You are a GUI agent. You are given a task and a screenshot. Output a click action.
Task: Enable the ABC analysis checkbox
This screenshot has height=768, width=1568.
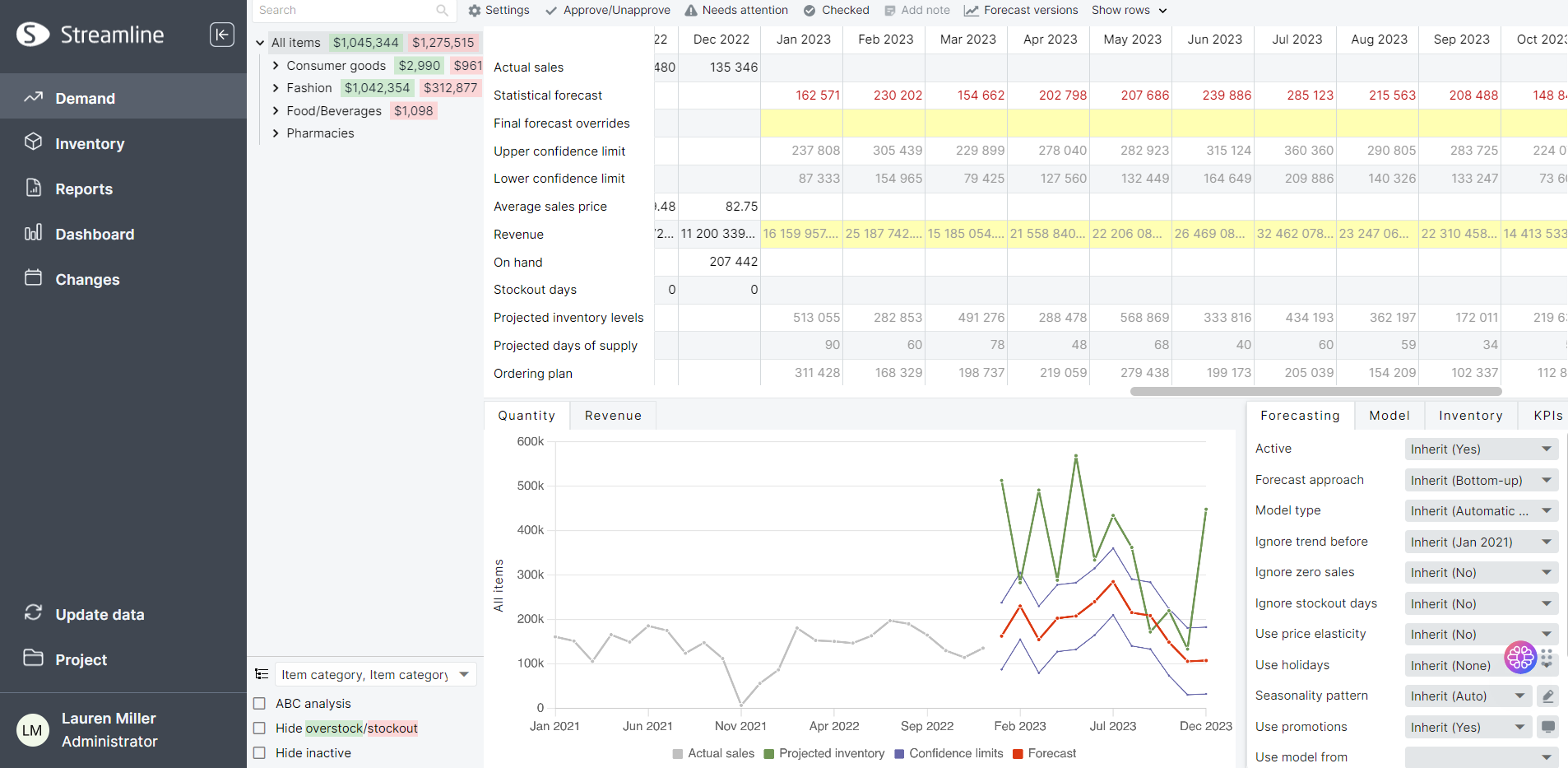click(x=259, y=704)
